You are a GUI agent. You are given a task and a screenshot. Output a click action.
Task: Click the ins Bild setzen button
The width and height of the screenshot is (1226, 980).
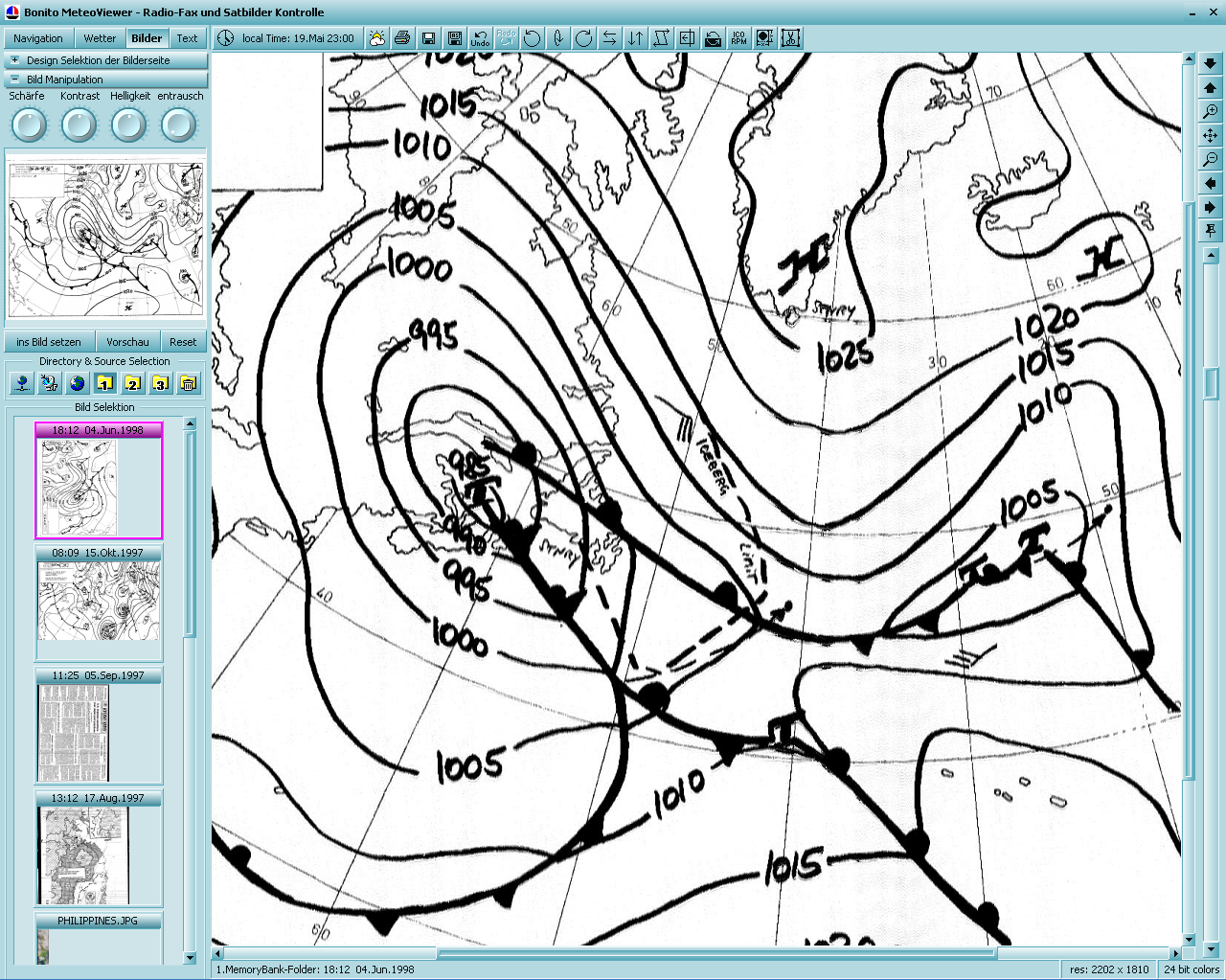coord(49,342)
